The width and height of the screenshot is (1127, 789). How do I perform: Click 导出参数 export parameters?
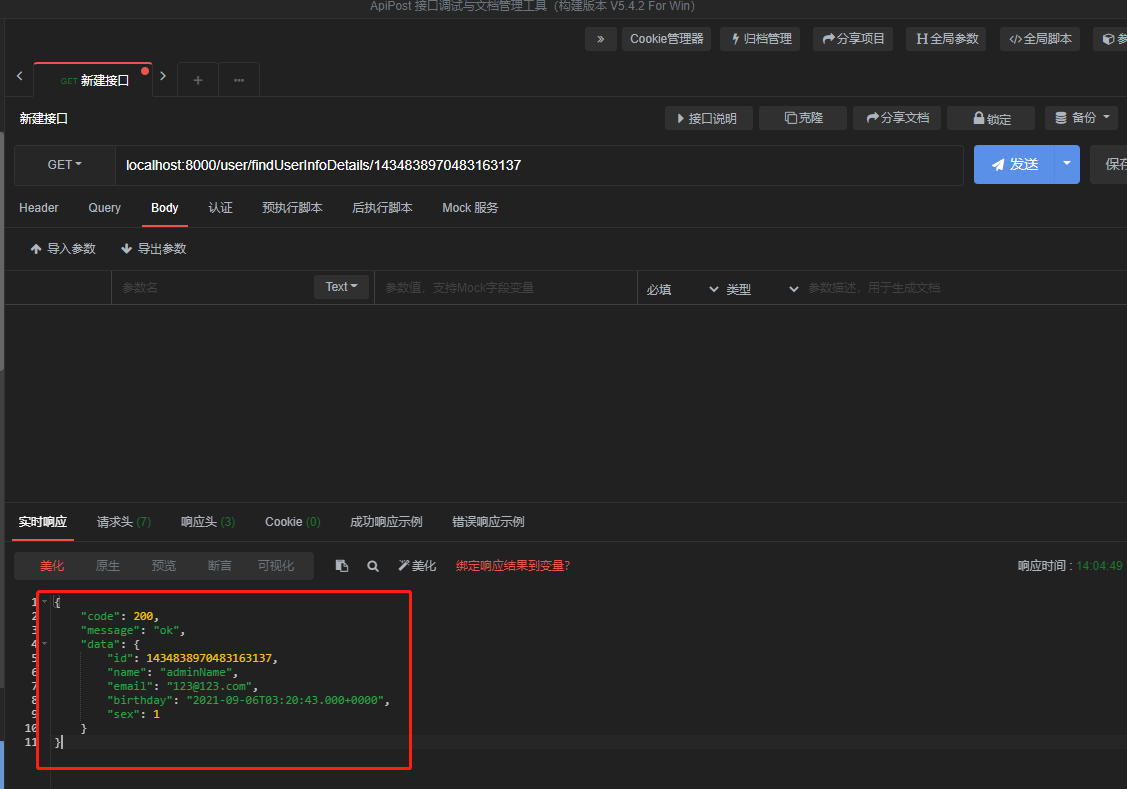pyautogui.click(x=154, y=249)
